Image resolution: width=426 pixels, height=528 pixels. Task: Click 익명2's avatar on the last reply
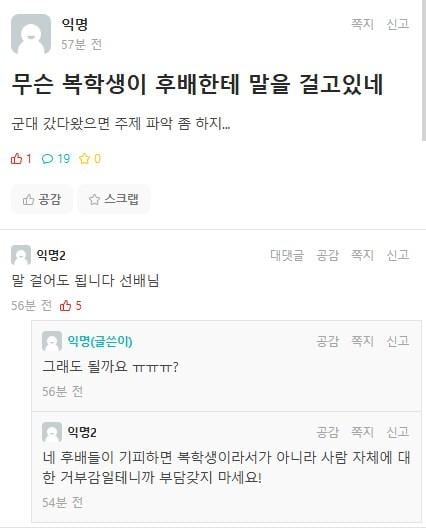[52, 432]
